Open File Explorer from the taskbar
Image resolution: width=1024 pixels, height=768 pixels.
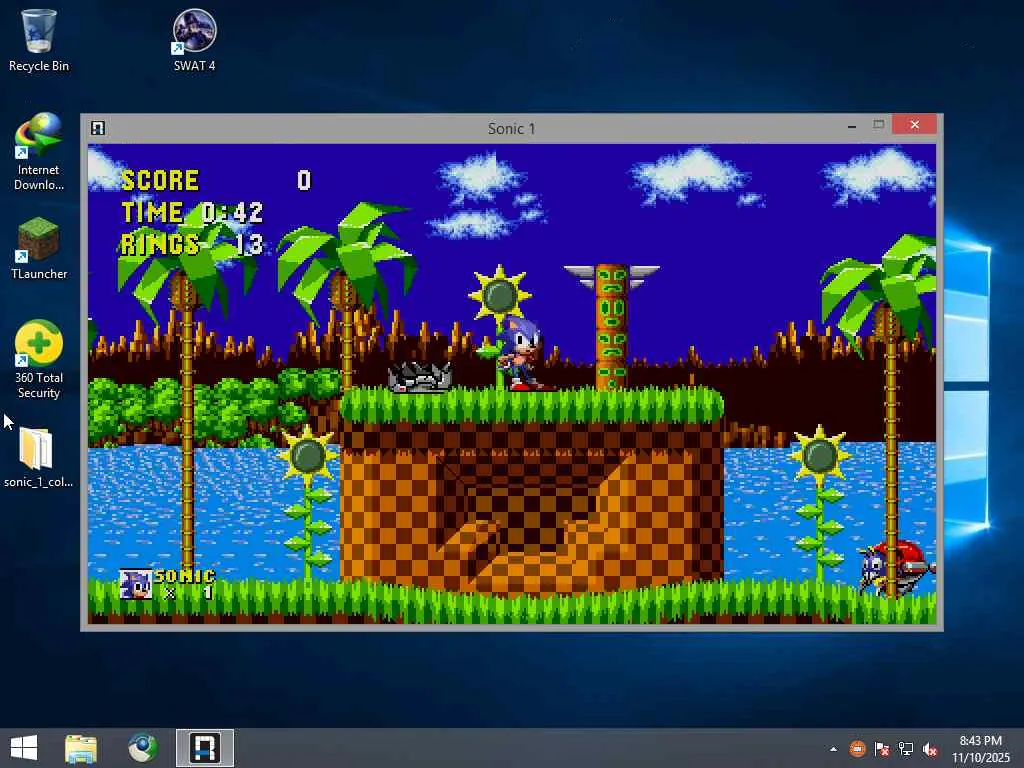(x=81, y=748)
